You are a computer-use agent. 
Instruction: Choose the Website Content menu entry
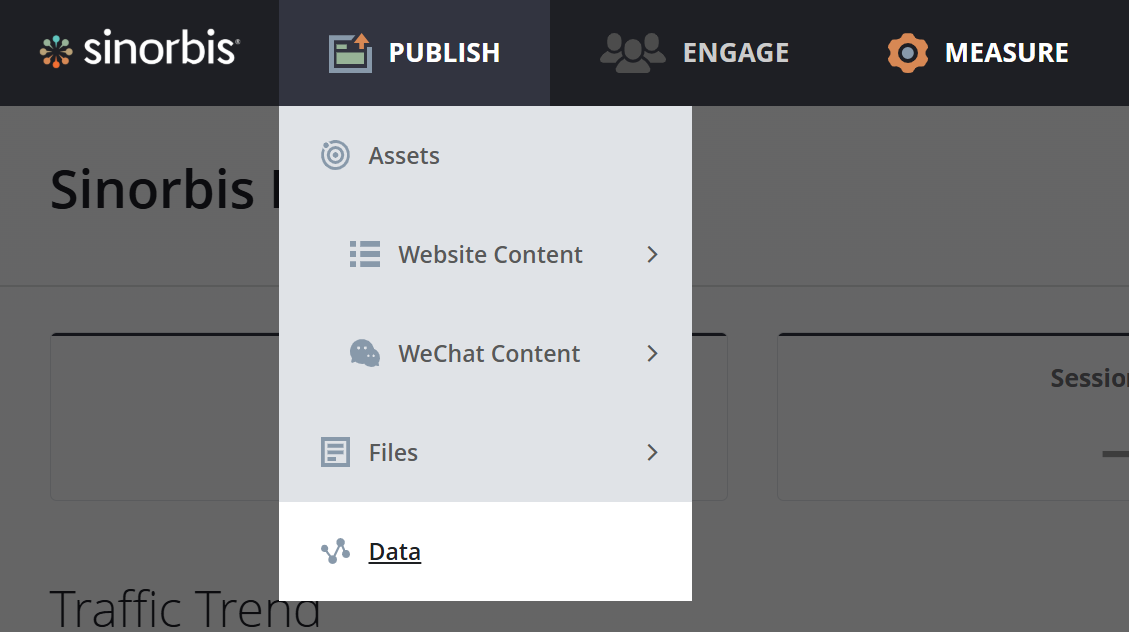[x=490, y=254]
